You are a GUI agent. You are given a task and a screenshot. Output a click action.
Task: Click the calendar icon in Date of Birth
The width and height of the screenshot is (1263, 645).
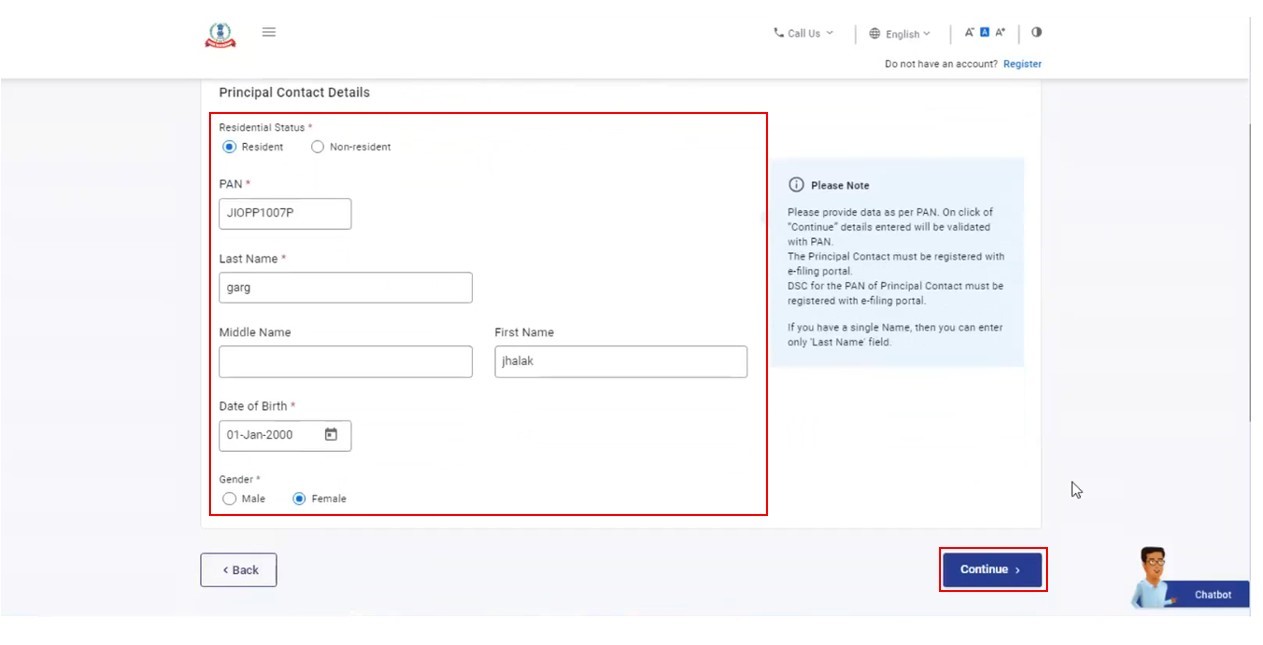331,435
